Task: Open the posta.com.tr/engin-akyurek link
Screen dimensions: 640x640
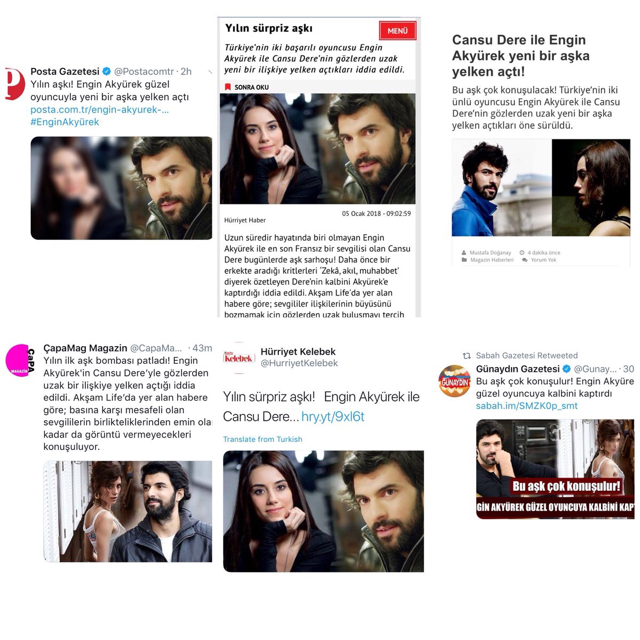Action: [x=99, y=110]
